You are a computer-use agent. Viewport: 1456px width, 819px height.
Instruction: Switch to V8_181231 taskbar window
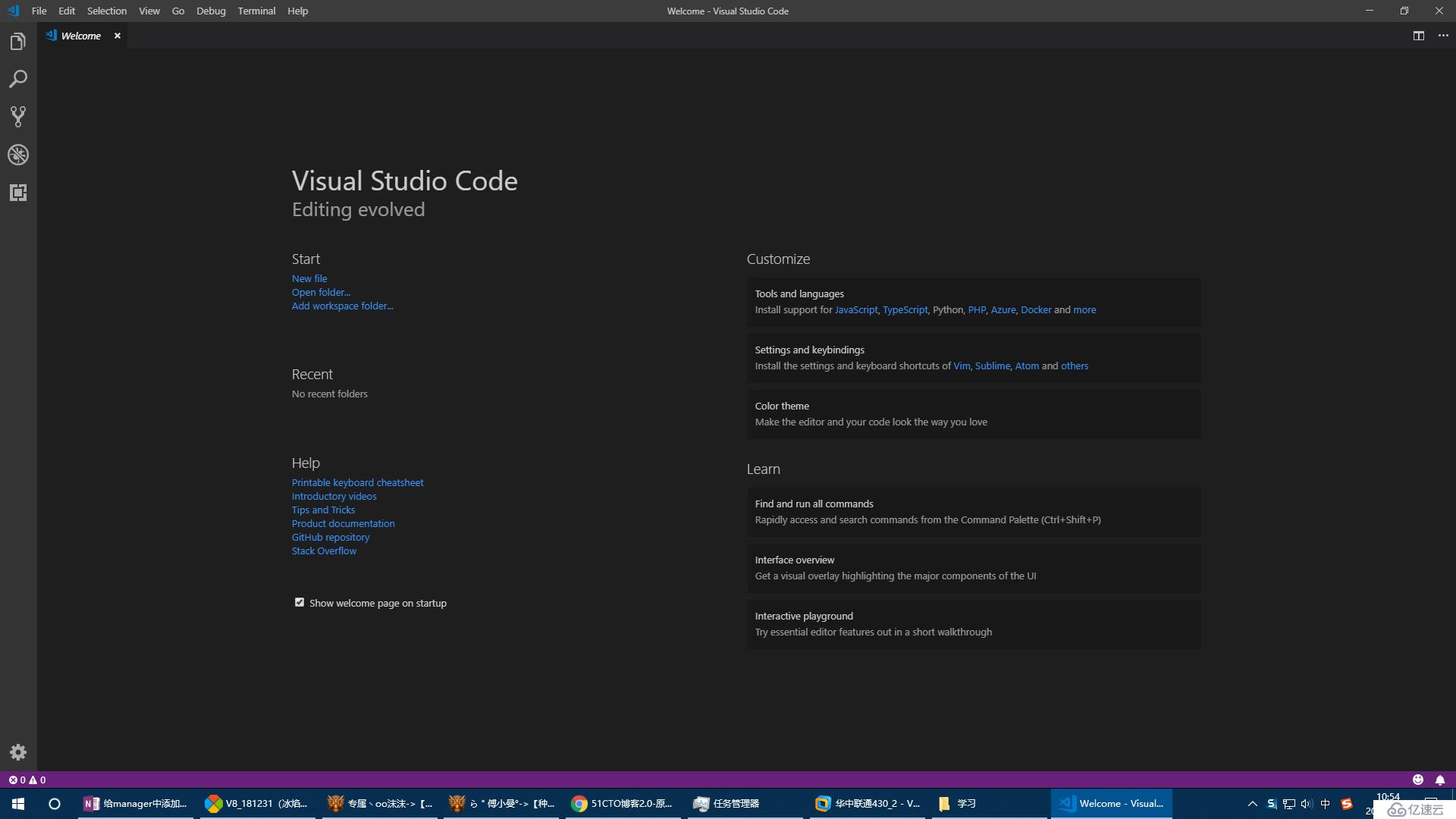click(x=258, y=804)
